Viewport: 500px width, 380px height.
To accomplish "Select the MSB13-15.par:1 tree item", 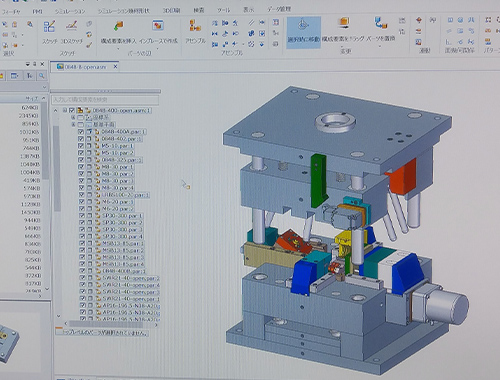I will click(x=123, y=243).
